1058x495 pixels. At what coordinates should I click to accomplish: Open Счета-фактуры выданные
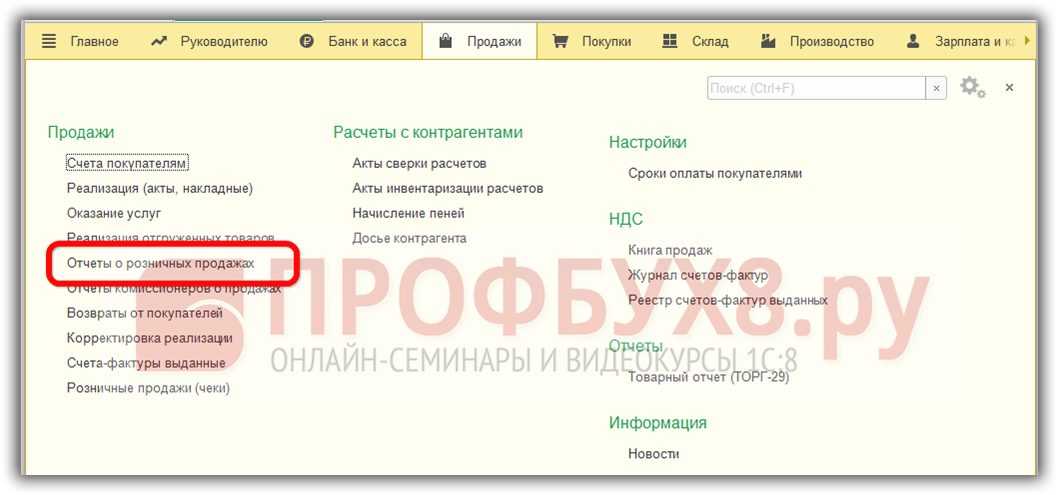coord(146,363)
